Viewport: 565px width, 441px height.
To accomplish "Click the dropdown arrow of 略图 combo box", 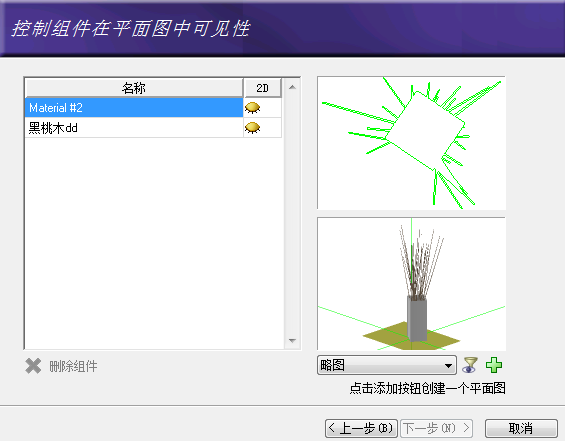I will [448, 365].
